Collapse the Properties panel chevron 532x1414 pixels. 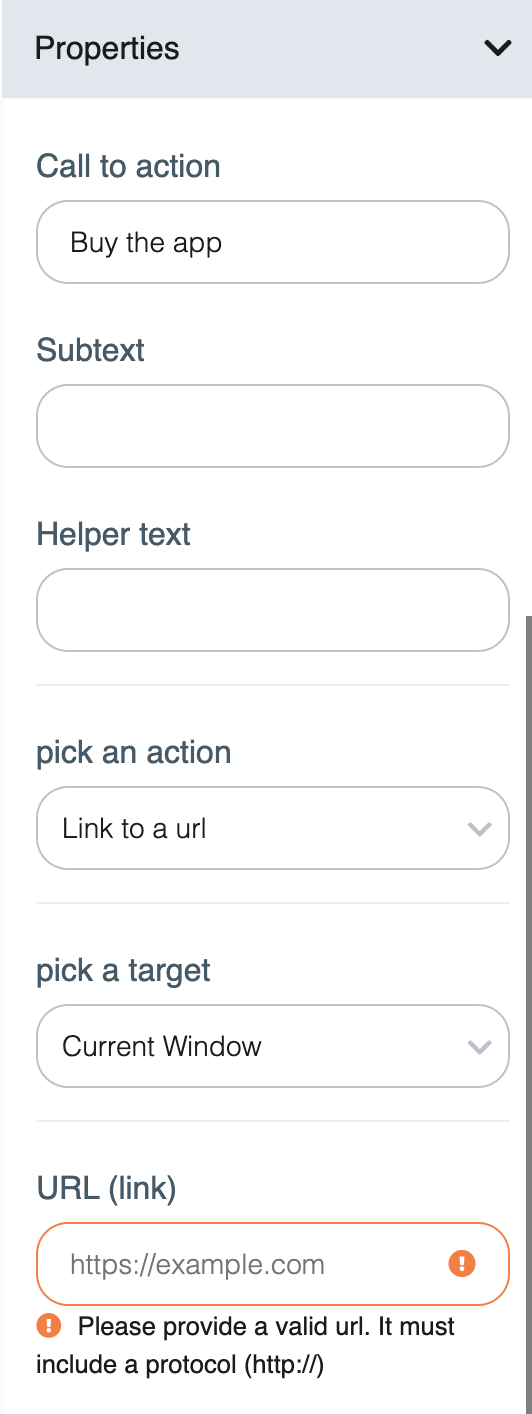coord(497,48)
